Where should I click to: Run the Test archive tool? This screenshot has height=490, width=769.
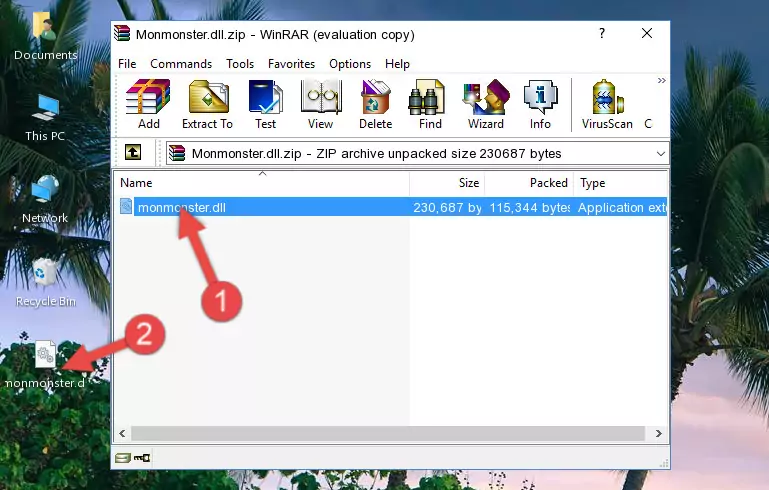265,104
